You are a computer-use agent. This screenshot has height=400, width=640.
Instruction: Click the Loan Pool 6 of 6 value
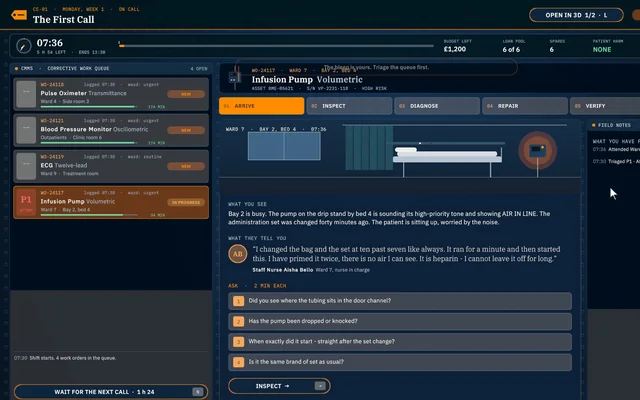[511, 49]
